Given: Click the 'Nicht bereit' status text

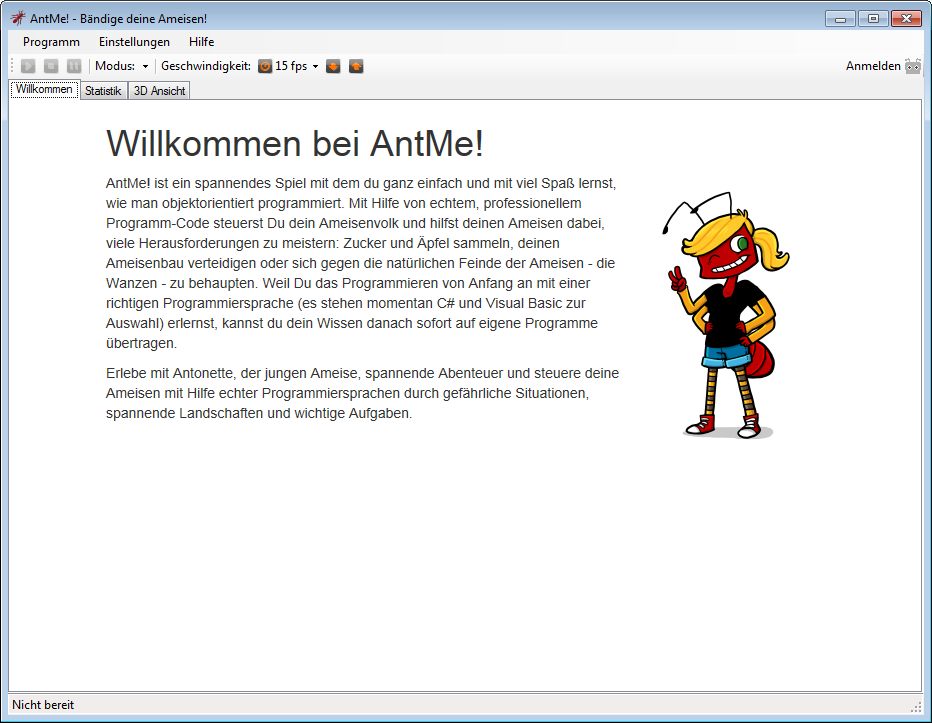Looking at the screenshot, I should pos(43,705).
